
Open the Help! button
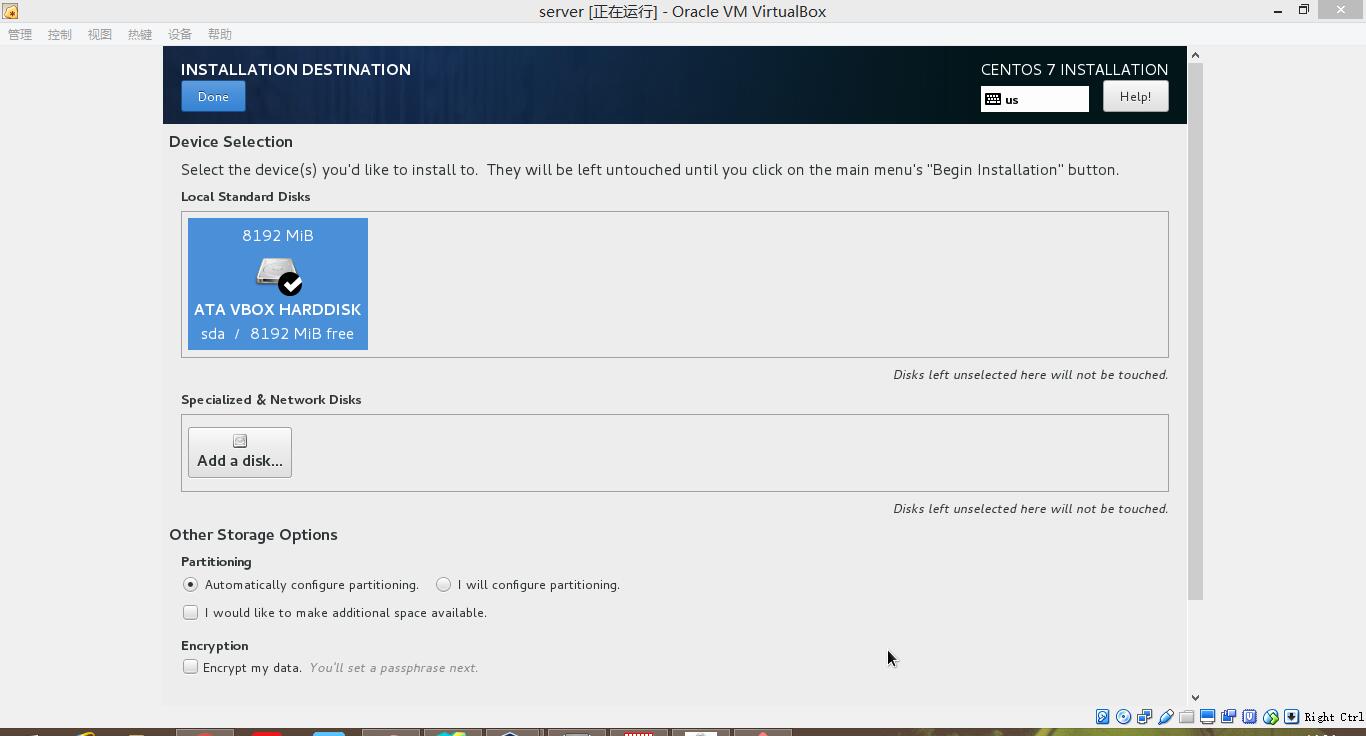tap(1135, 97)
